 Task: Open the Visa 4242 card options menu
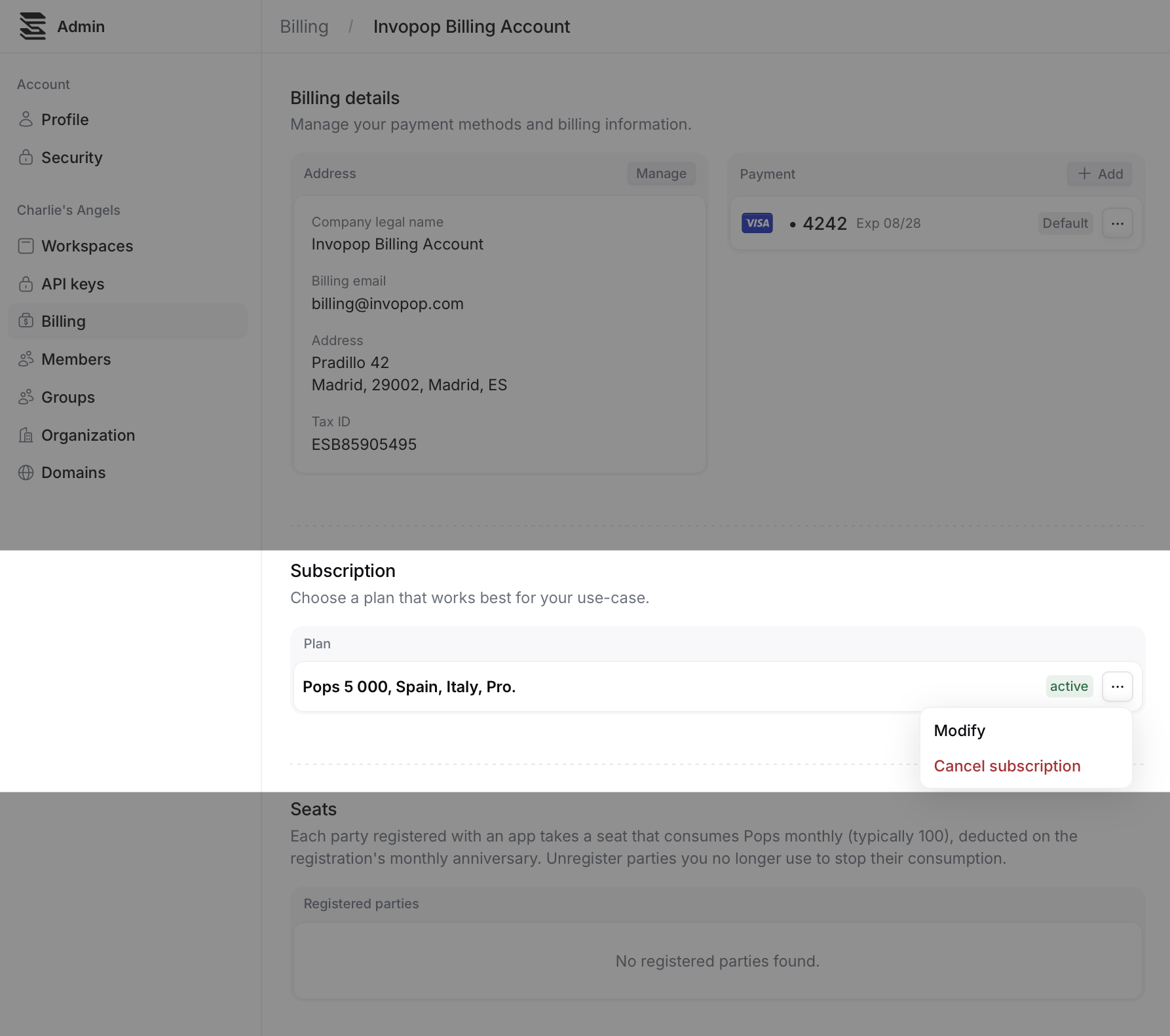pos(1117,223)
